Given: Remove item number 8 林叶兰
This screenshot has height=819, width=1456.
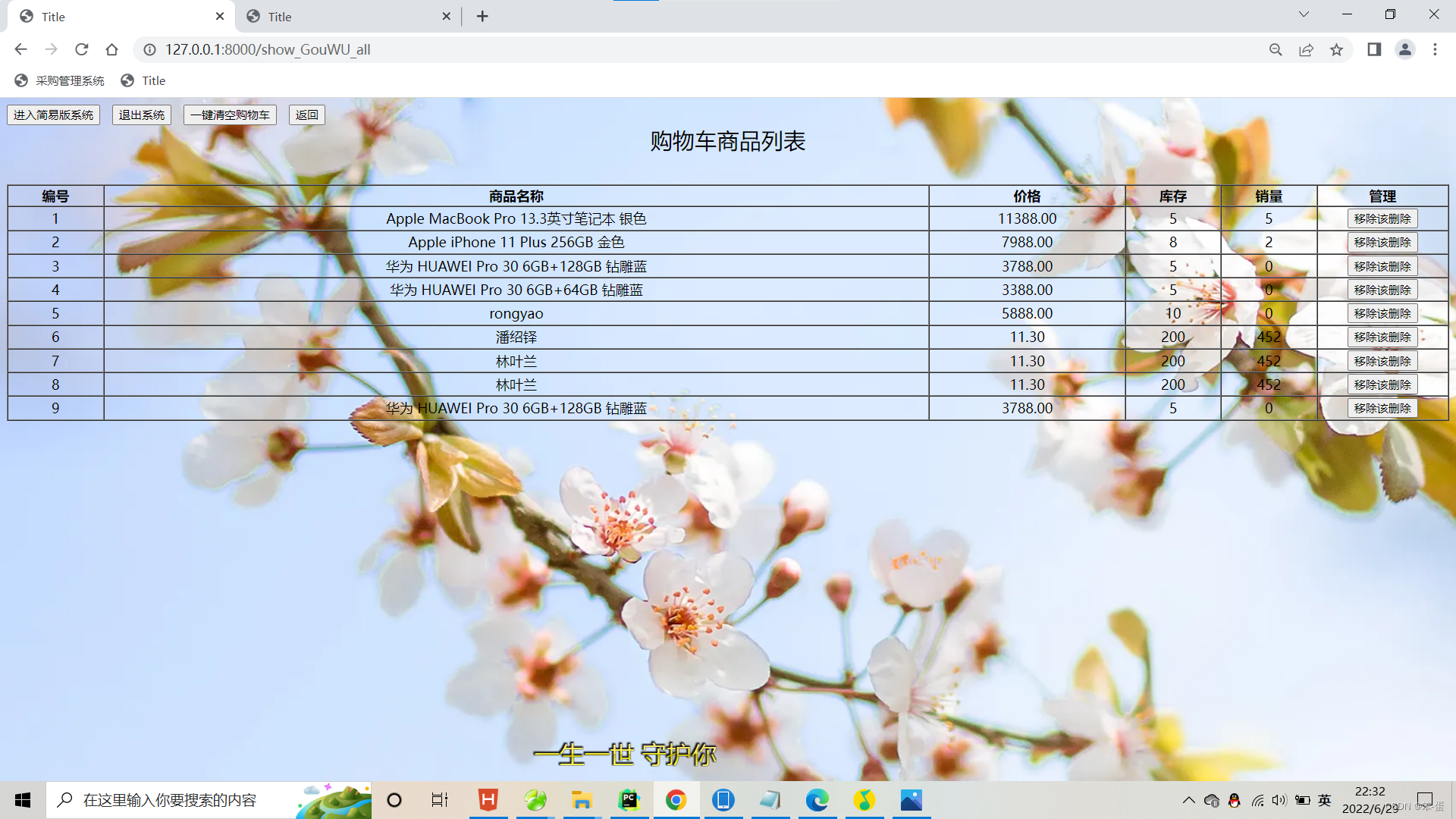Looking at the screenshot, I should [1382, 384].
